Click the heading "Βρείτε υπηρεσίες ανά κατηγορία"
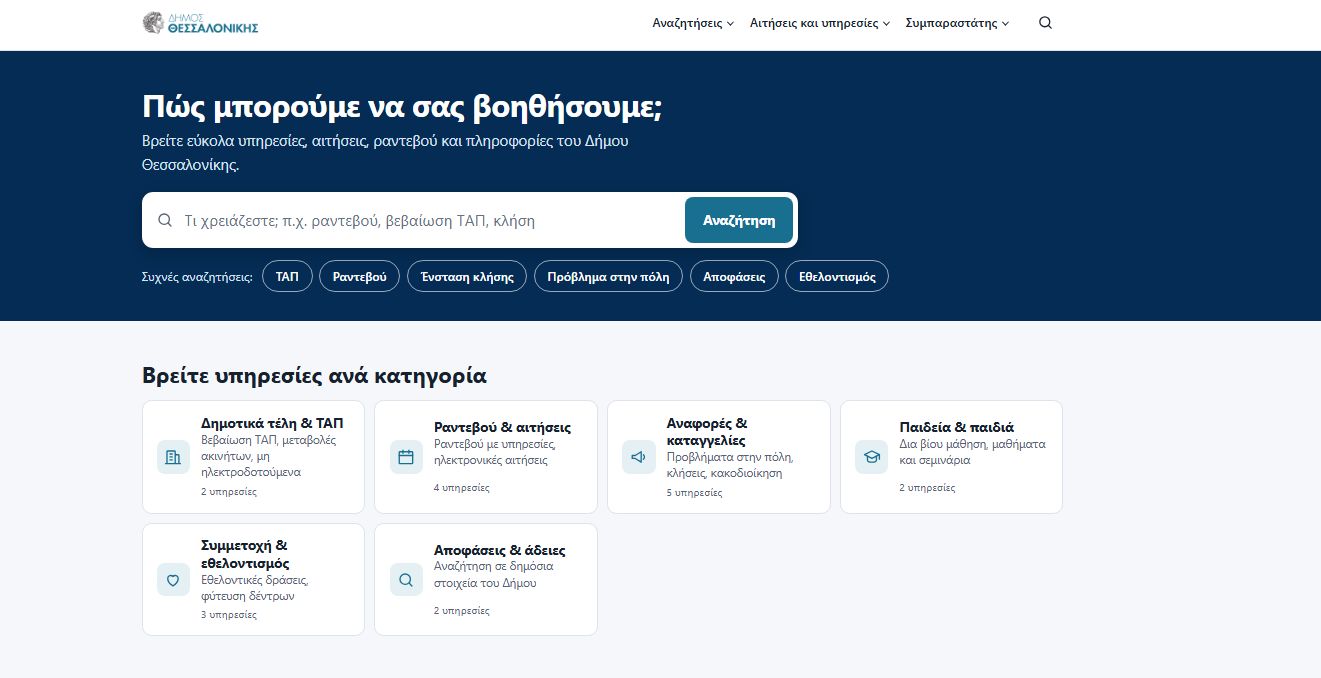The image size is (1321, 678). (x=315, y=376)
